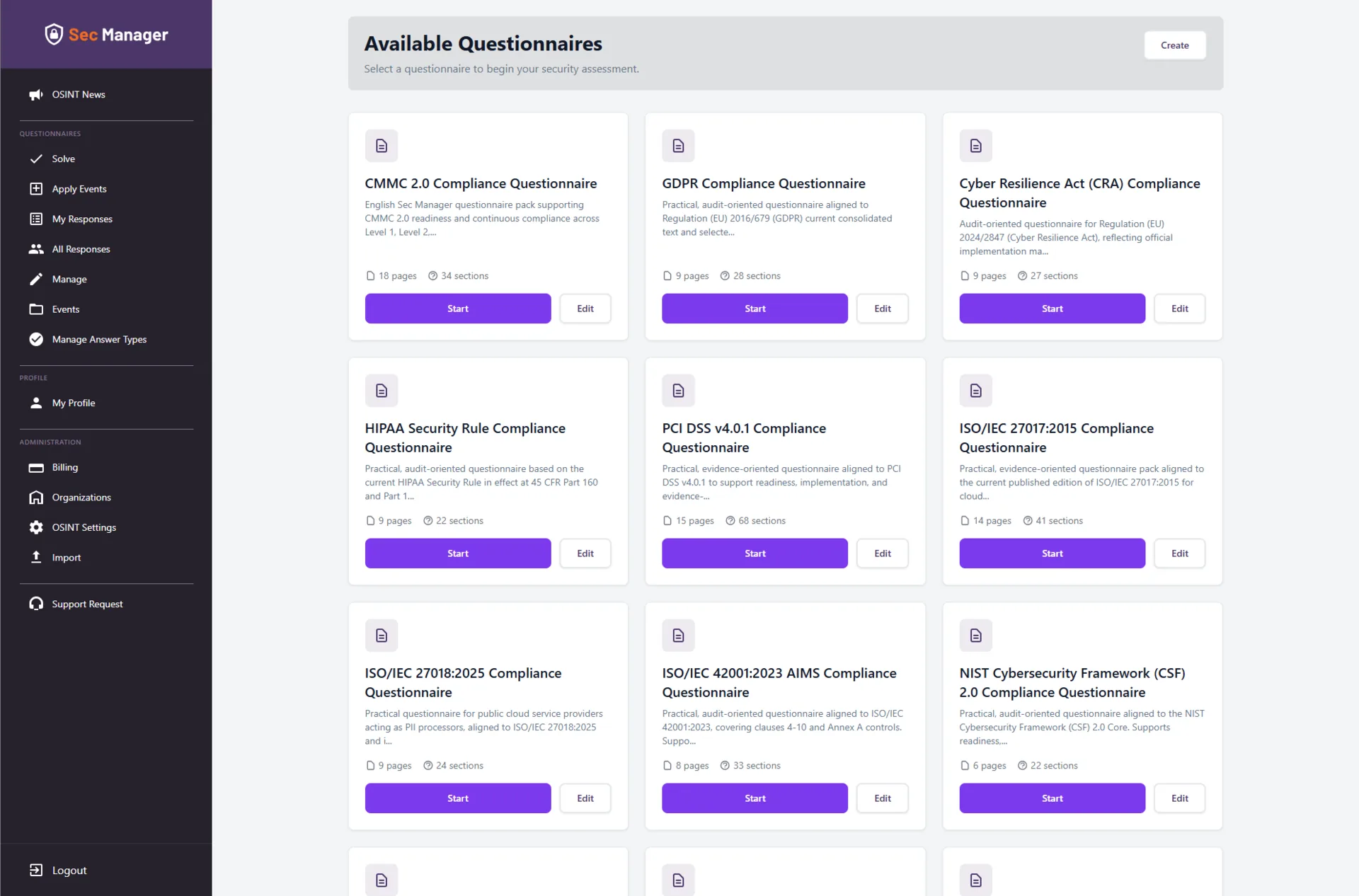Viewport: 1359px width, 896px height.
Task: Edit the HIPAA Security Rule questionnaire
Action: point(585,553)
